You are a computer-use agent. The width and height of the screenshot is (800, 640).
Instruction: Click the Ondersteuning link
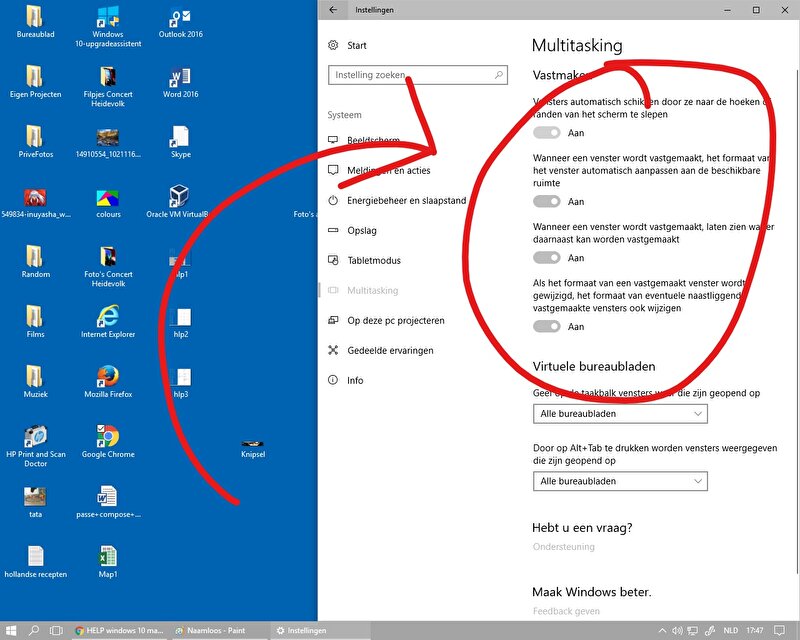[563, 547]
